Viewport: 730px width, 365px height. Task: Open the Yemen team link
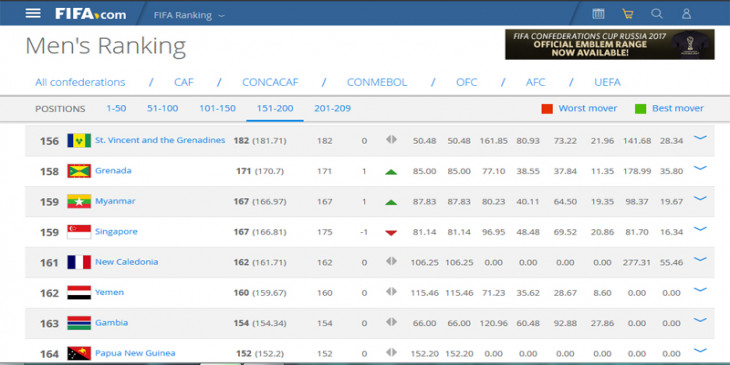tap(109, 292)
